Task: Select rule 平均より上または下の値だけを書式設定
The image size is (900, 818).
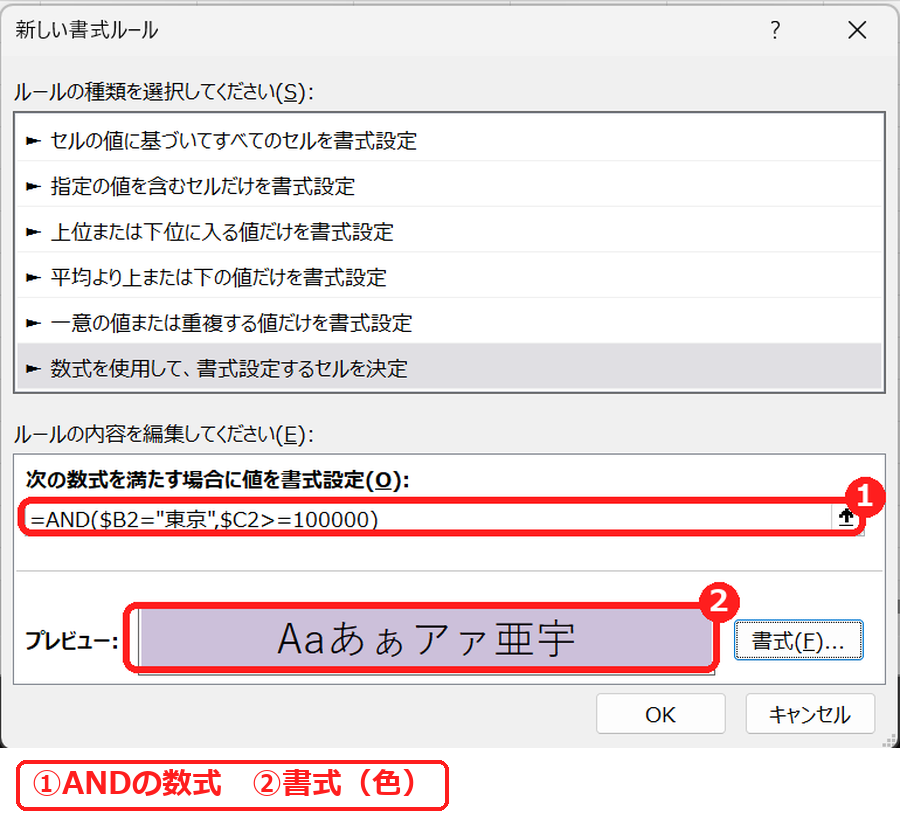Action: [449, 277]
